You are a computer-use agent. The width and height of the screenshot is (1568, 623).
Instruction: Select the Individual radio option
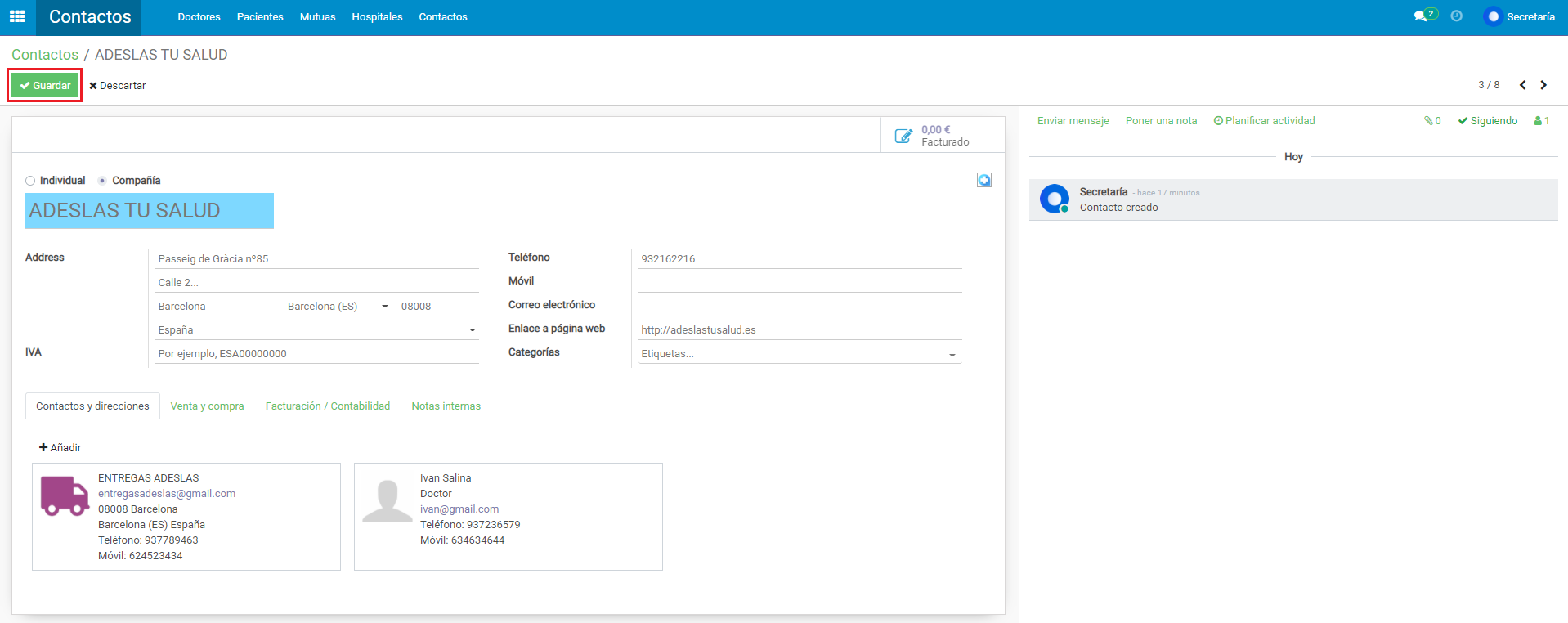coord(30,181)
